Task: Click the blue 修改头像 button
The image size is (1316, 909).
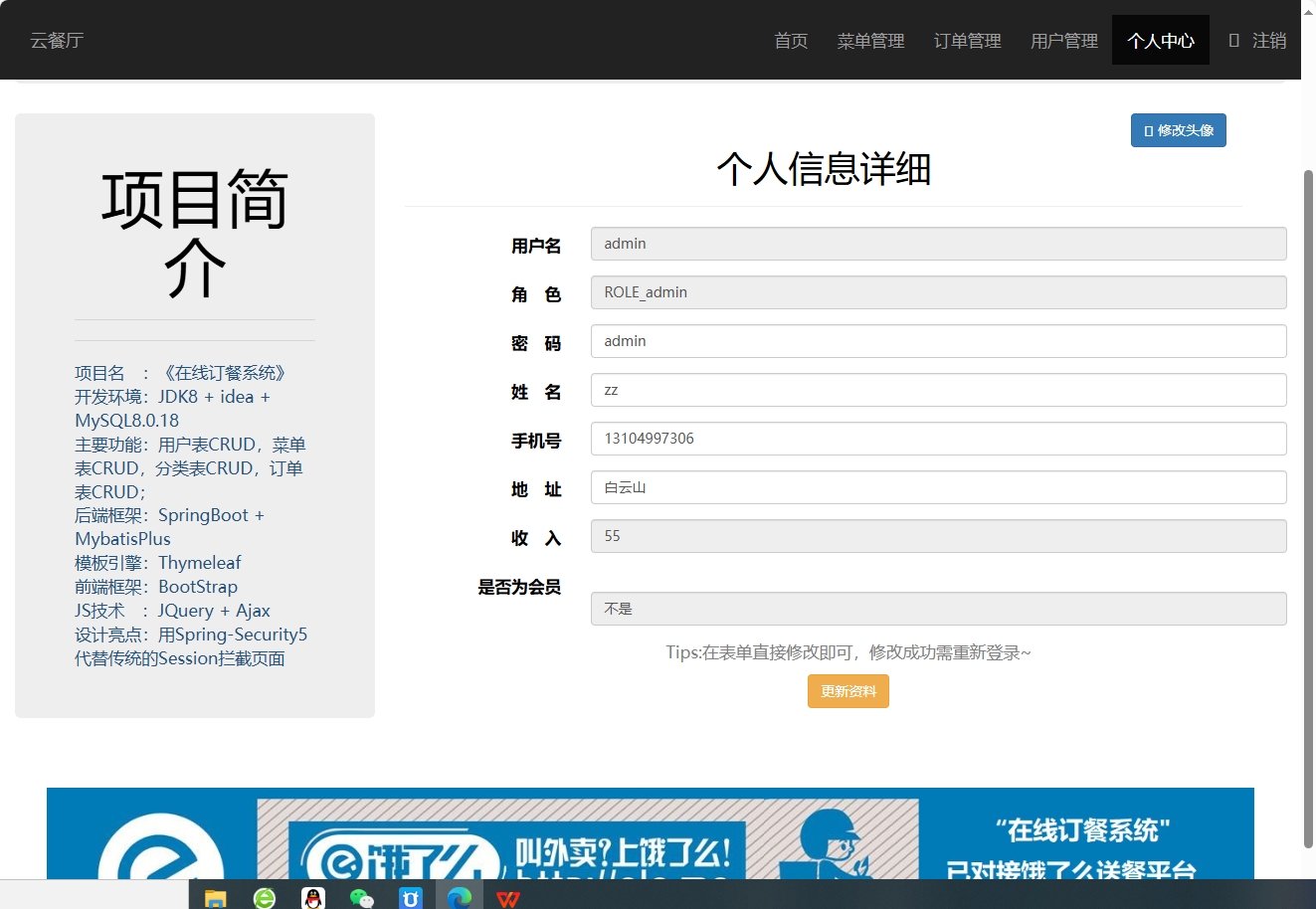Action: [x=1178, y=129]
